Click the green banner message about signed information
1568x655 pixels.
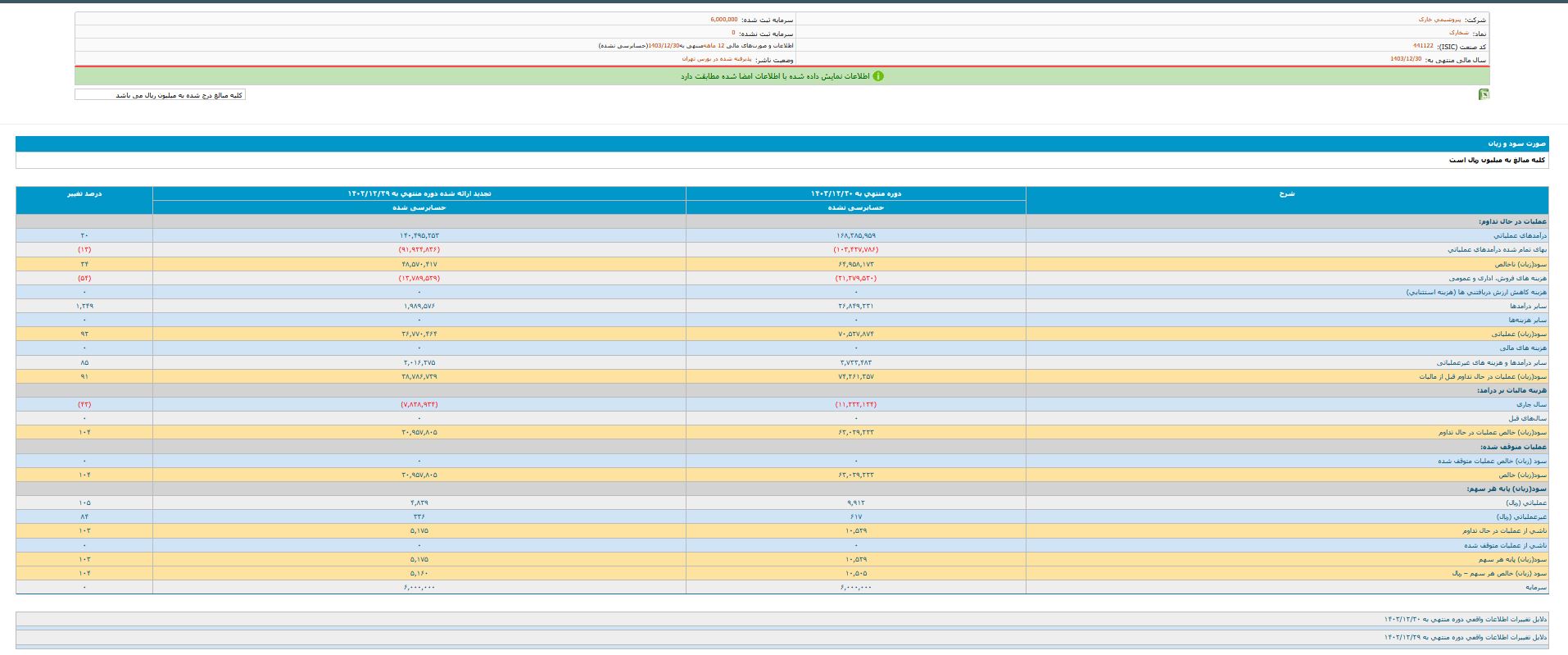(x=775, y=76)
